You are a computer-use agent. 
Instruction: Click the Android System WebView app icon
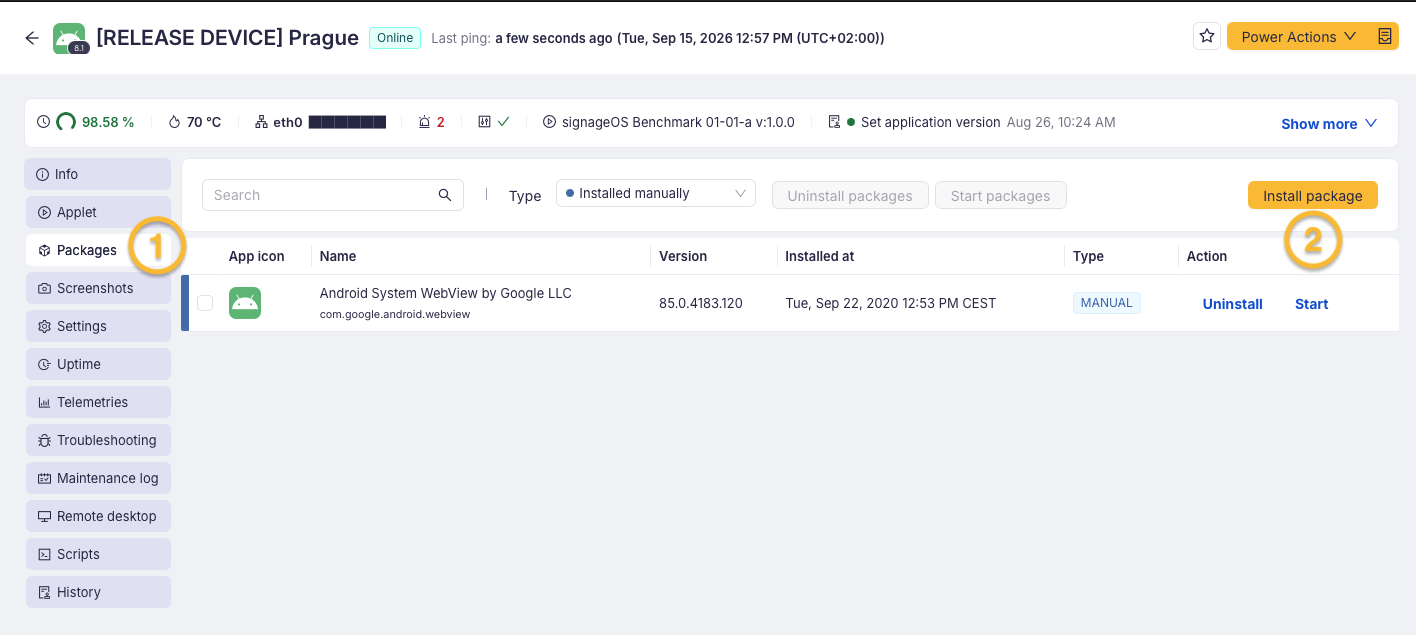245,303
